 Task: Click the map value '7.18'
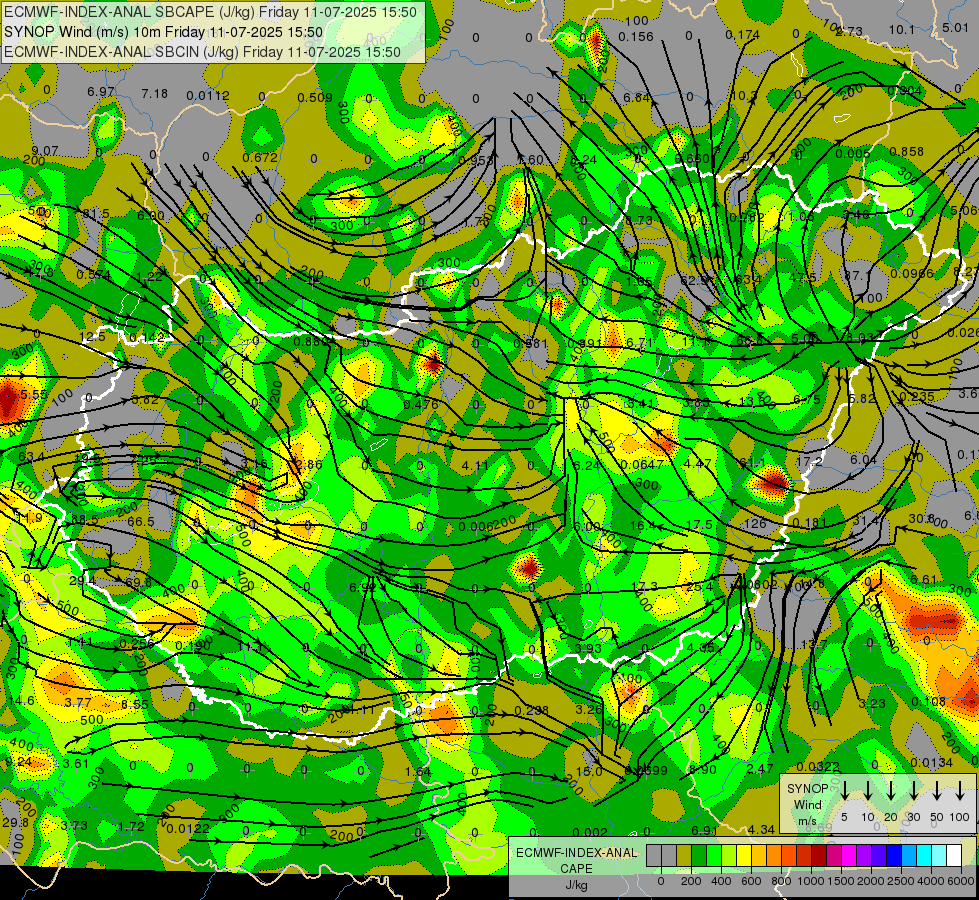tap(154, 94)
